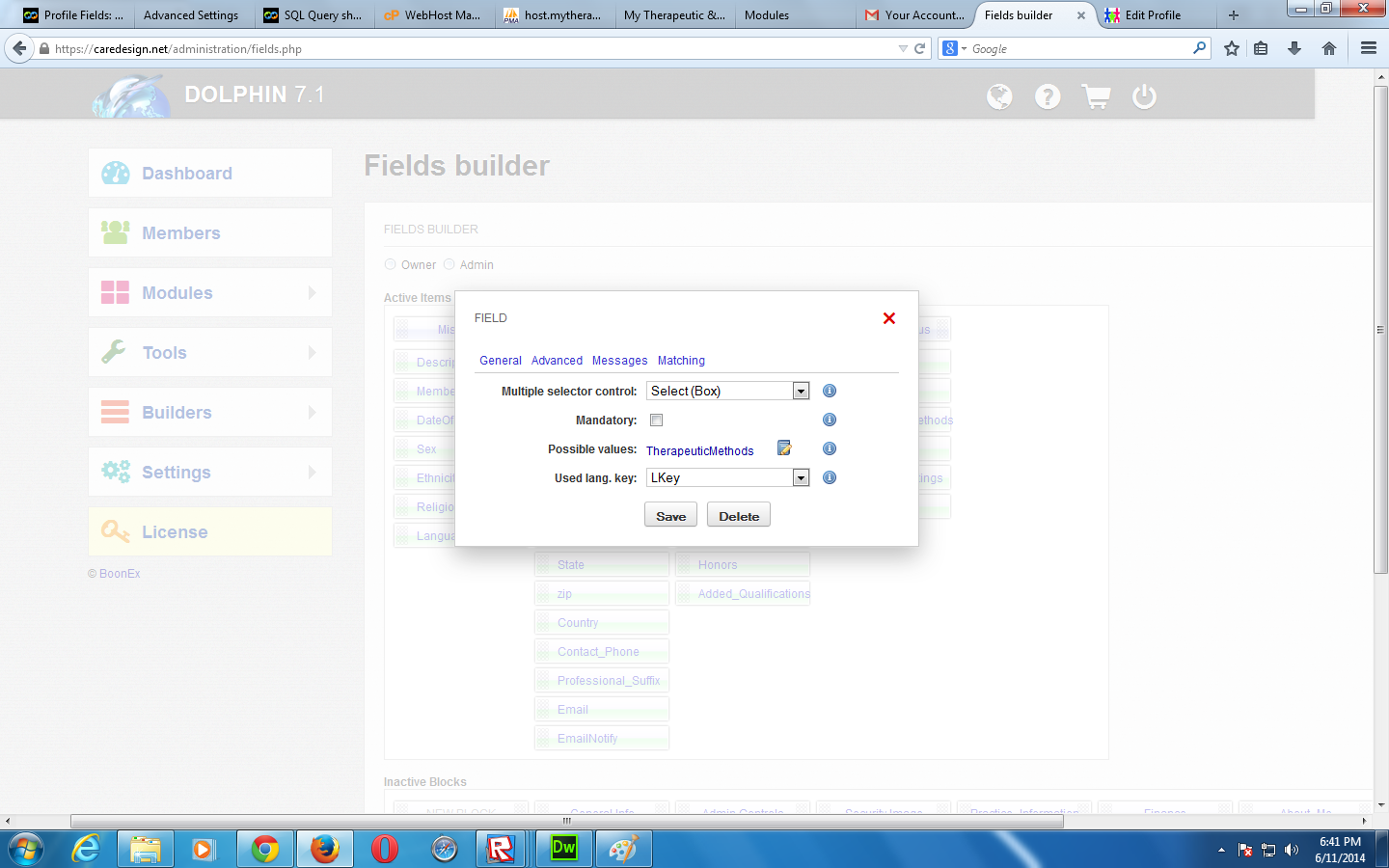The image size is (1389, 868).
Task: Click the horizontal scrollbar at page bottom
Action: tap(567, 821)
